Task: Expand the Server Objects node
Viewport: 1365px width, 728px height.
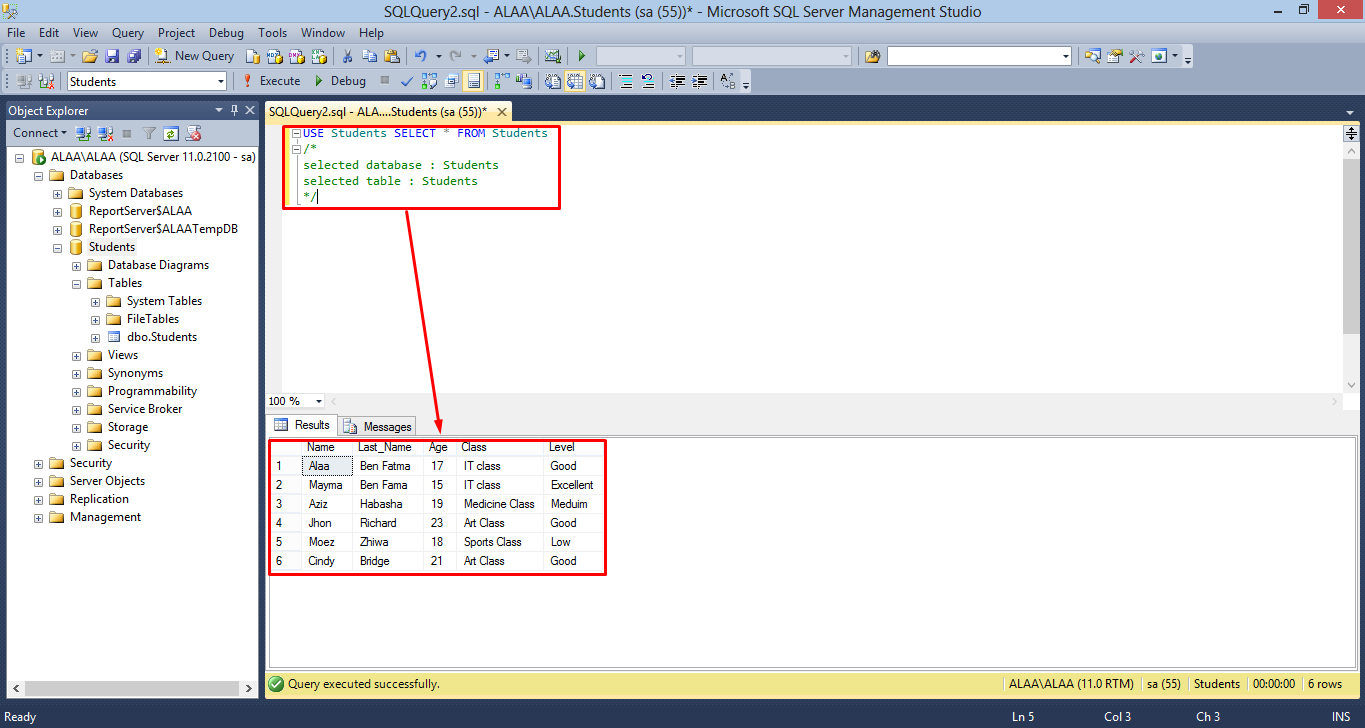Action: (38, 481)
